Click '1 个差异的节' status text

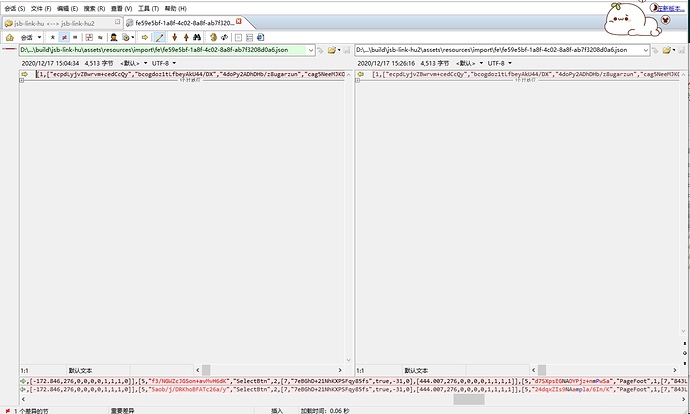click(31, 411)
